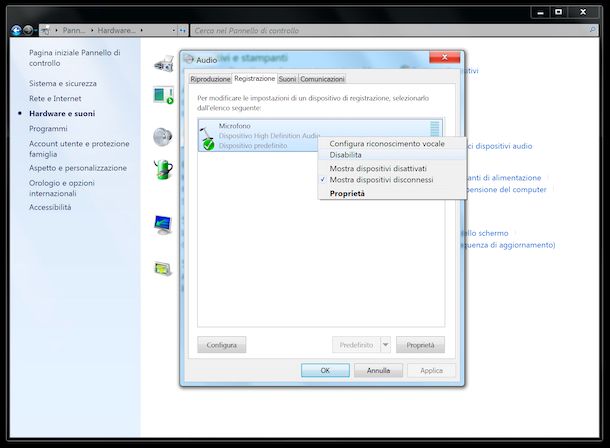Close the Audio dialog with red X

[445, 57]
